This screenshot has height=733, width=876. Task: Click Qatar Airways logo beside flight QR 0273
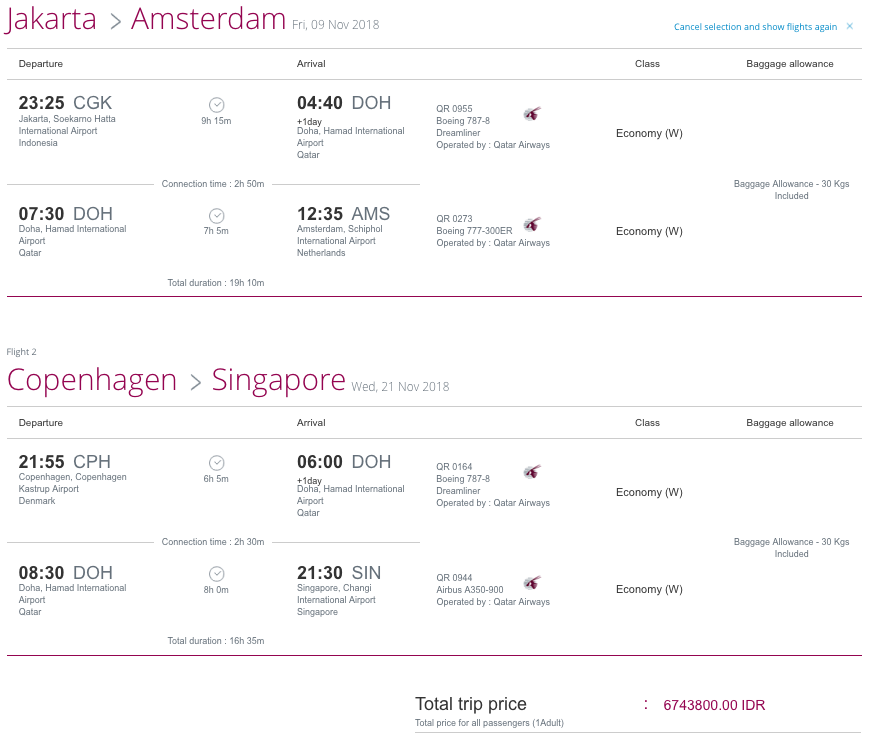[532, 225]
